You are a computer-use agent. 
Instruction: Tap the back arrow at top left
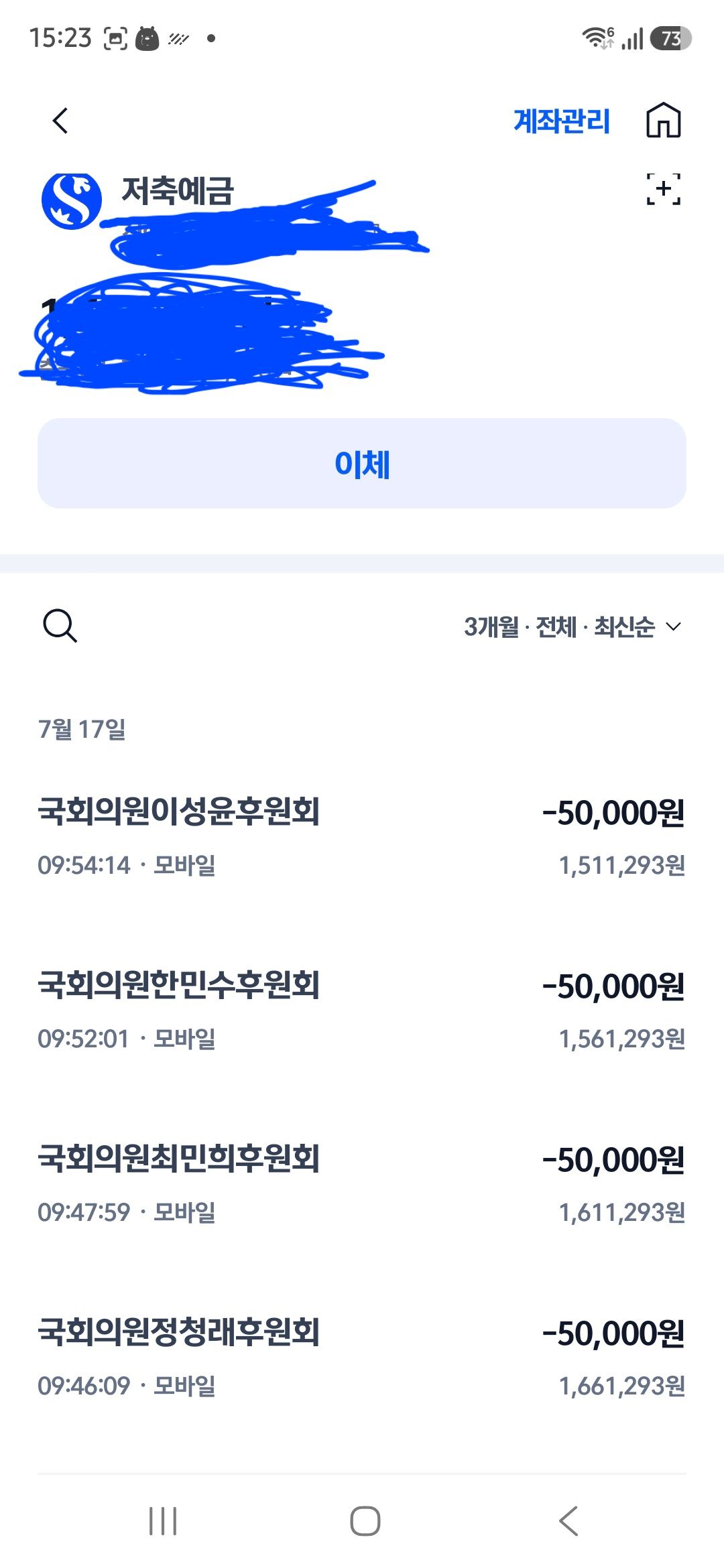60,121
